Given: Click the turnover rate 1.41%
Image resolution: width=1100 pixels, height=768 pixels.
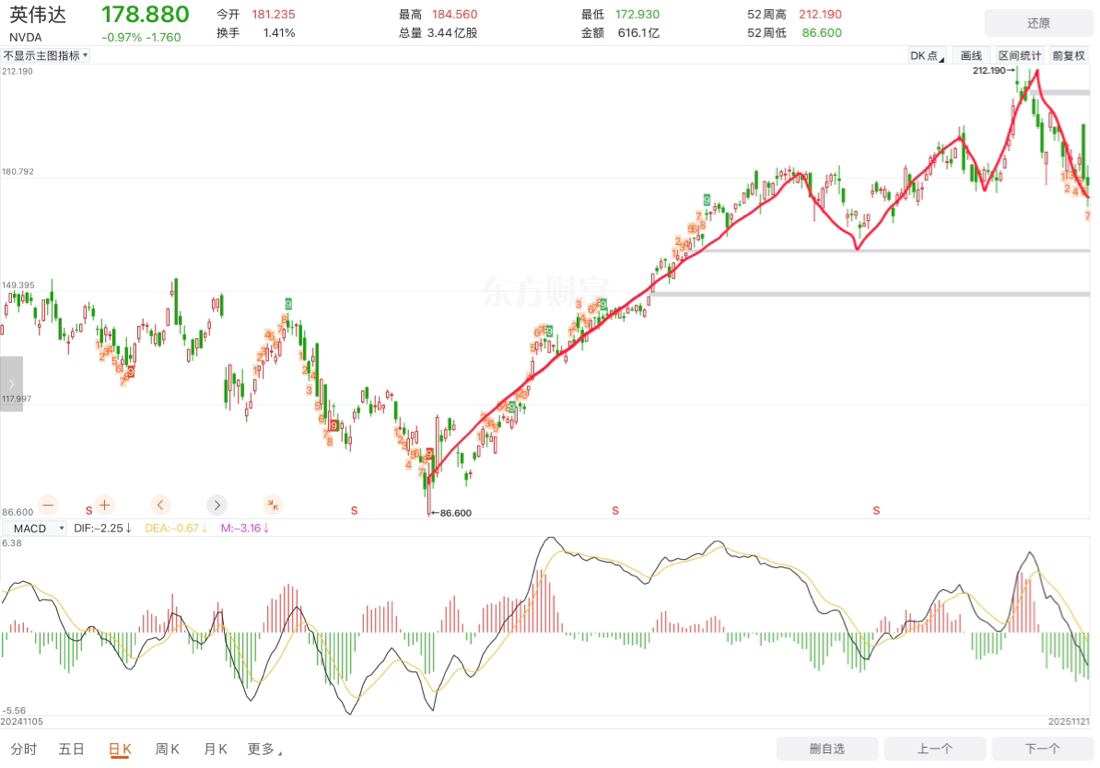Looking at the screenshot, I should [279, 33].
